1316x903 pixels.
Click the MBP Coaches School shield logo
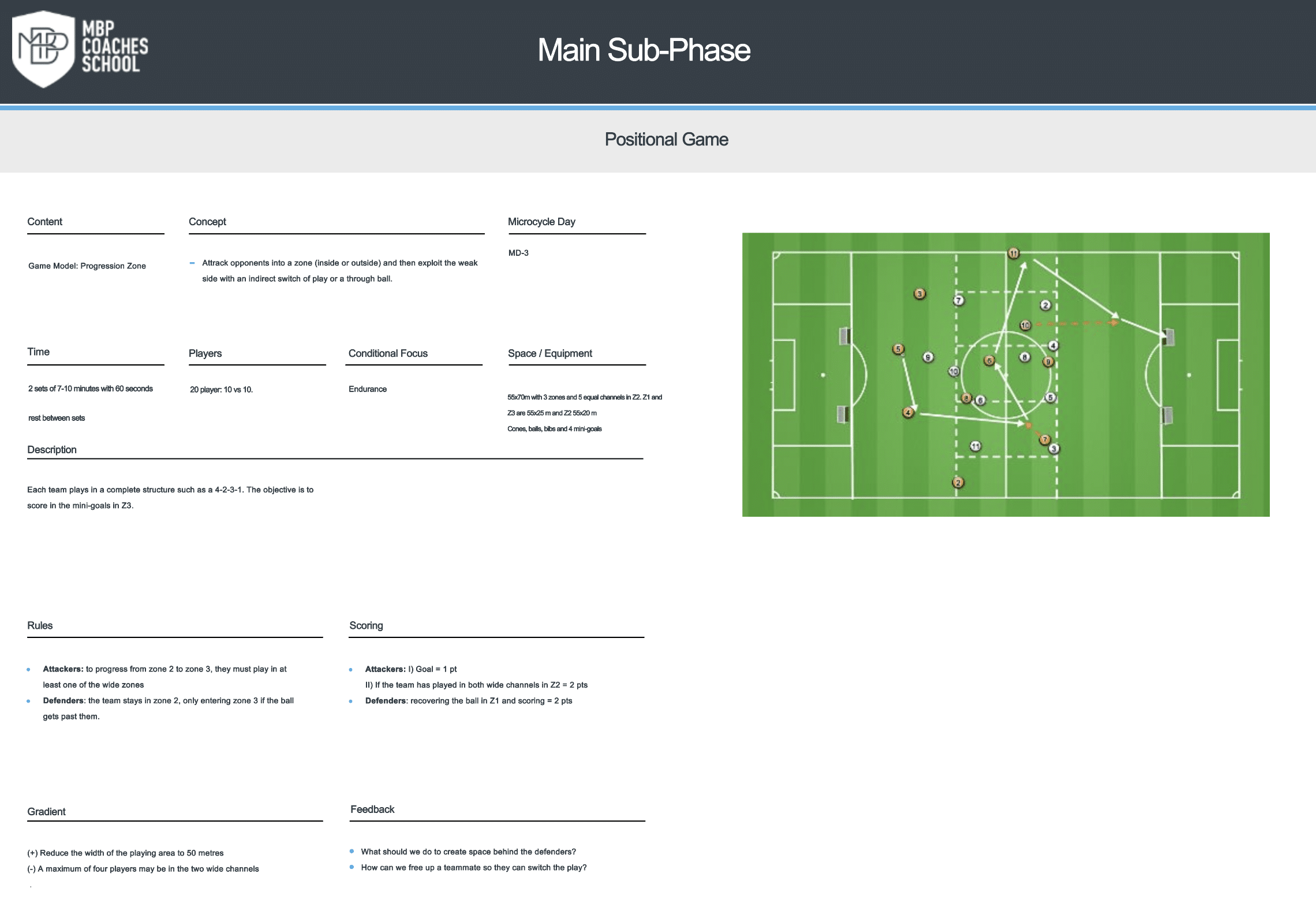click(44, 49)
